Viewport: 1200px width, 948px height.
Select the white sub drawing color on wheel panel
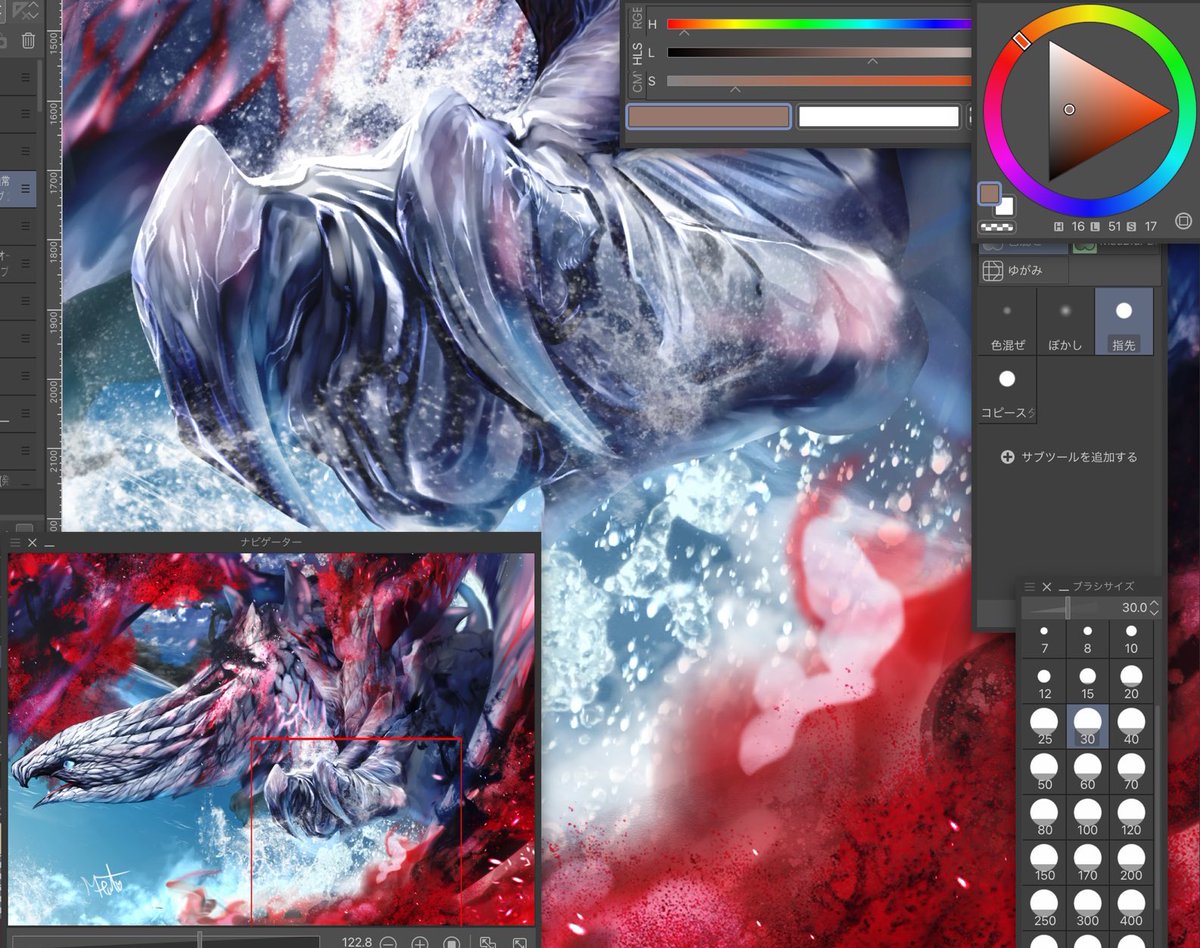coord(1006,208)
